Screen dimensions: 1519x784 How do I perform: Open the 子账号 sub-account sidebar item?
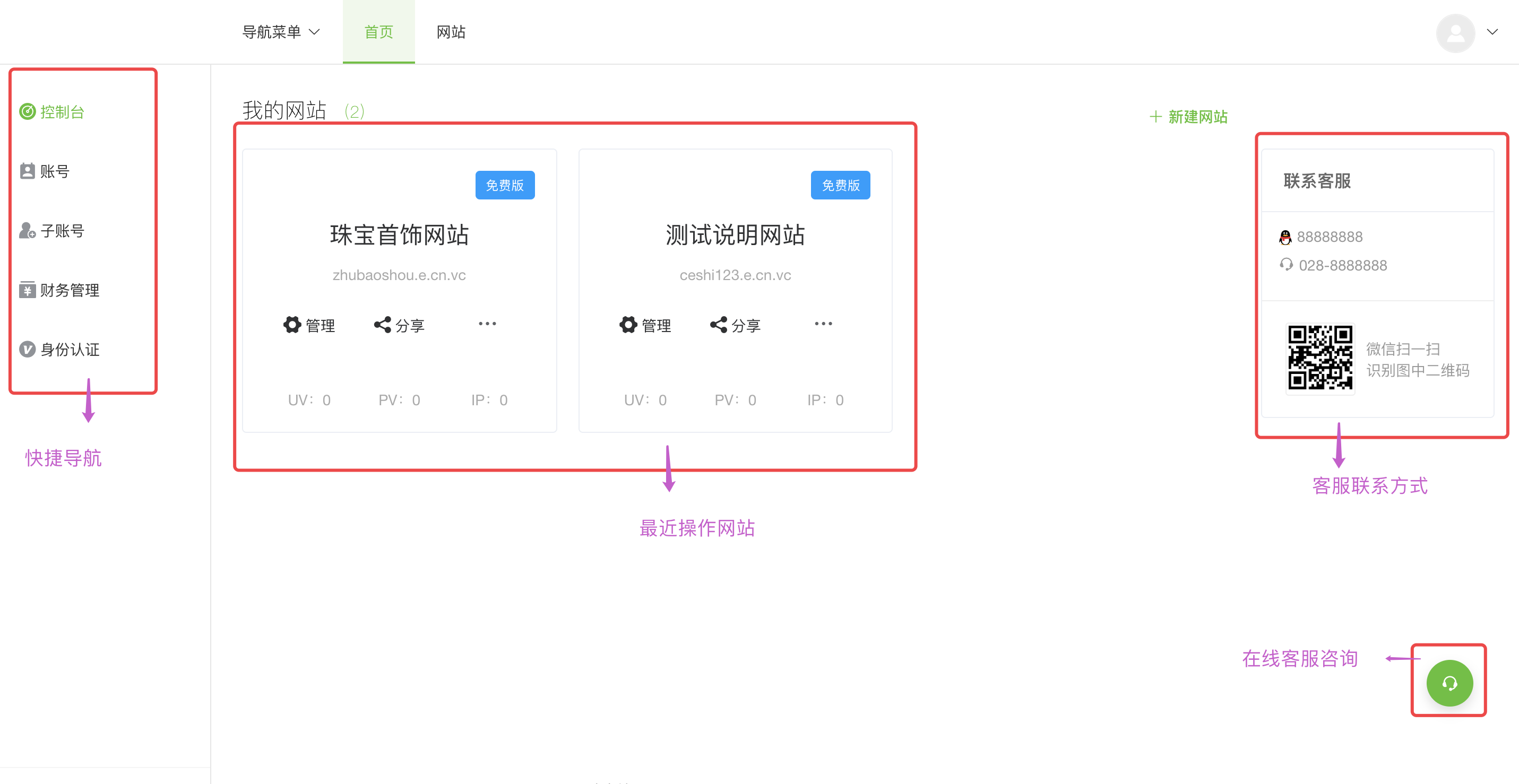coord(52,231)
